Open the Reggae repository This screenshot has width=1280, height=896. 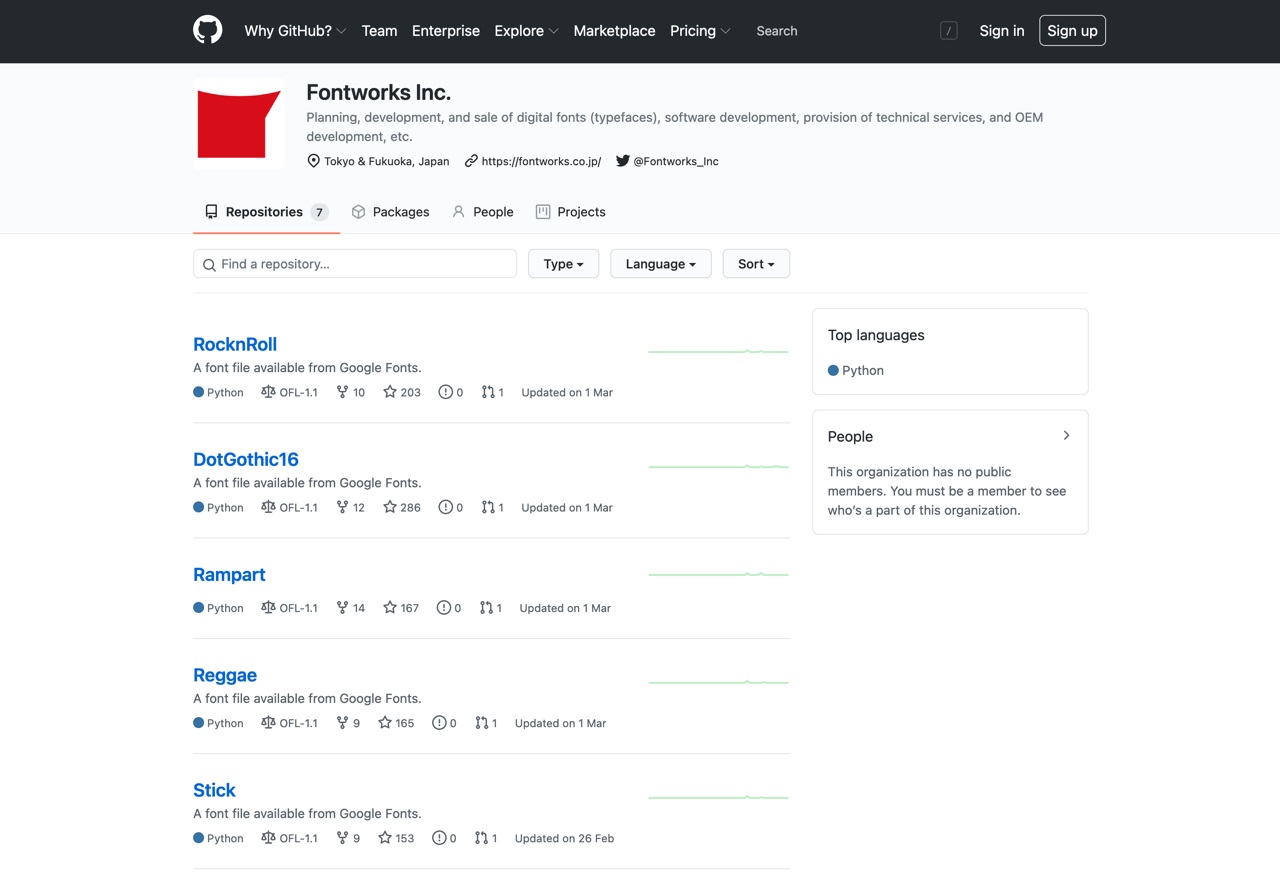point(225,675)
